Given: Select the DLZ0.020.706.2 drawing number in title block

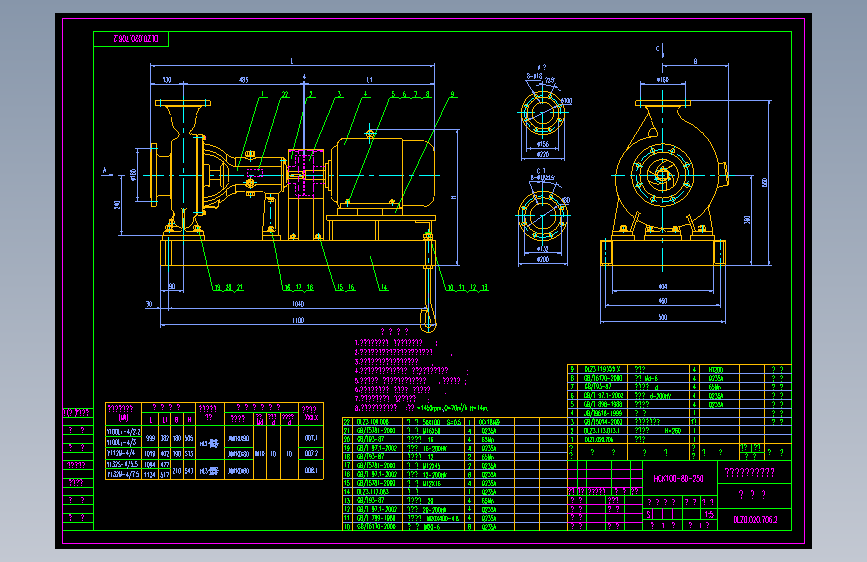Looking at the screenshot, I should (755, 520).
